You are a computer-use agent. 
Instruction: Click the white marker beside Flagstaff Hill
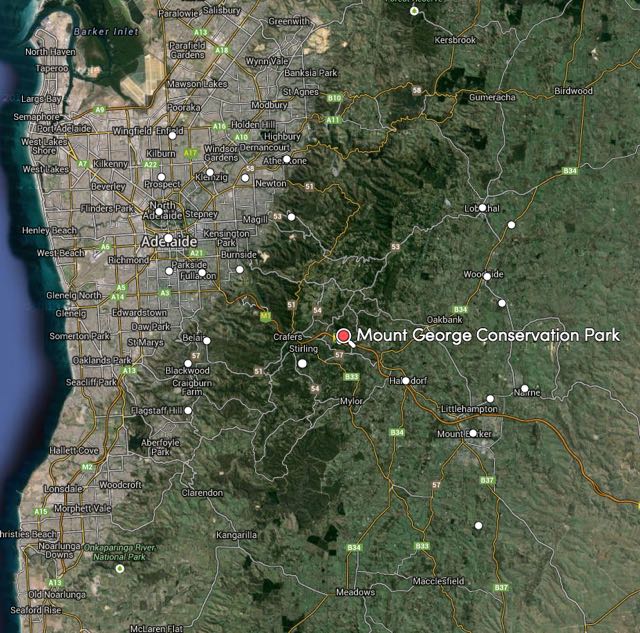pos(187,410)
